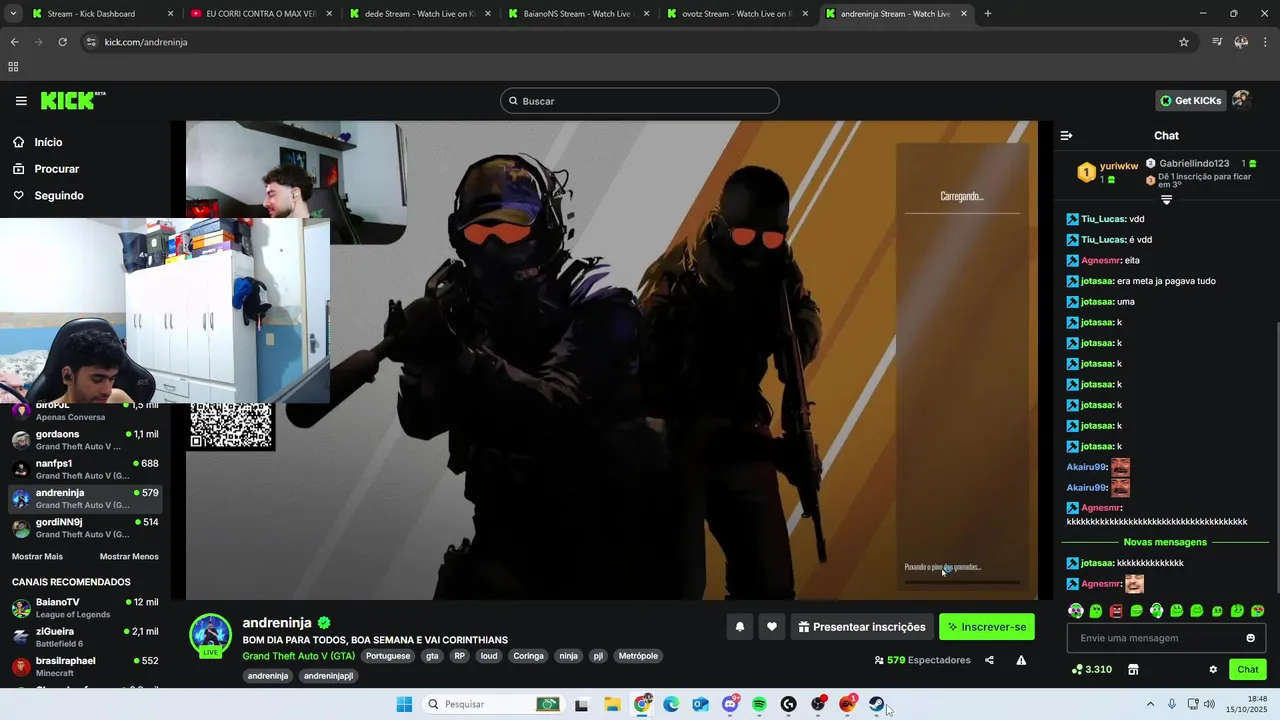Open Seguindo in the sidebar
Viewport: 1280px width, 720px height.
pyautogui.click(x=59, y=196)
